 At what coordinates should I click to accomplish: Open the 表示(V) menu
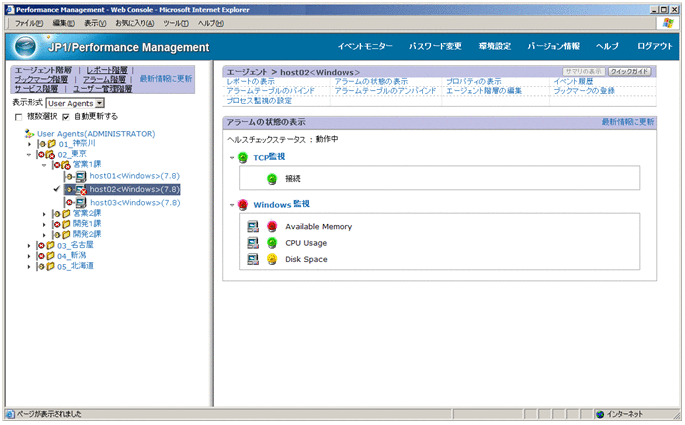[95, 23]
